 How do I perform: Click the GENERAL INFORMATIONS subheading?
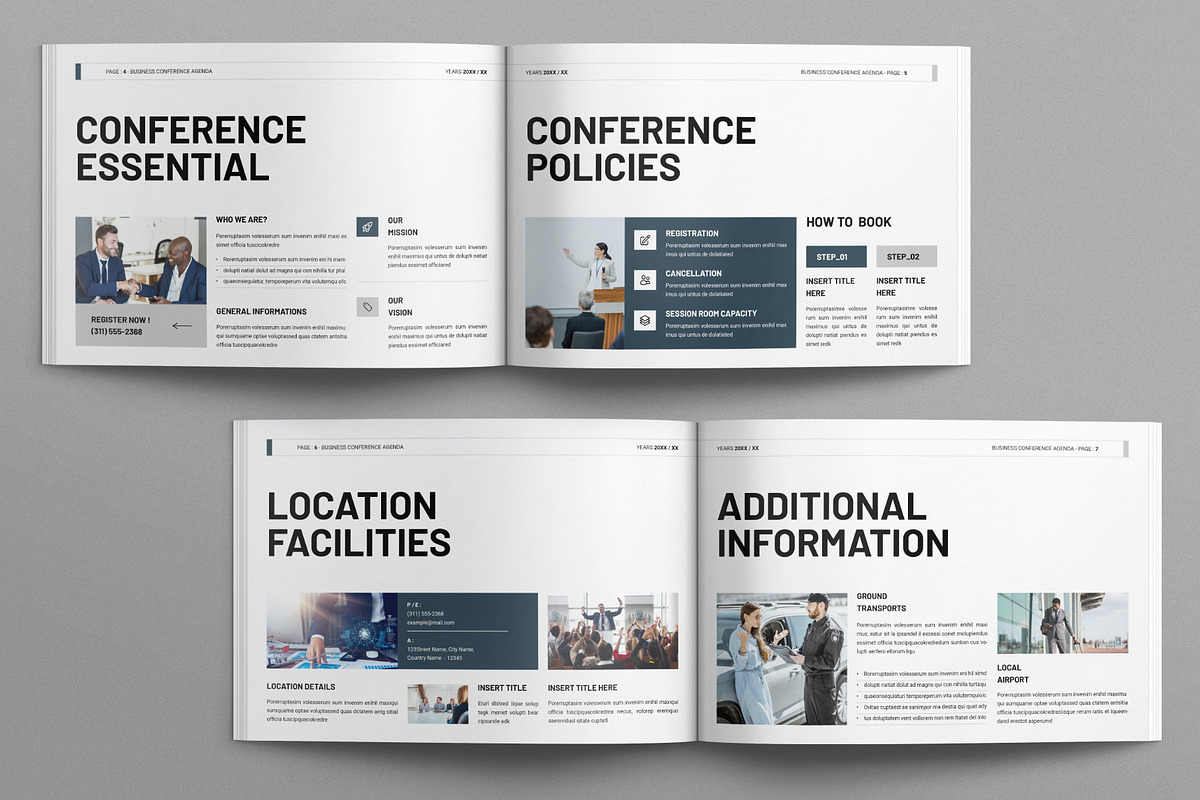click(x=261, y=312)
